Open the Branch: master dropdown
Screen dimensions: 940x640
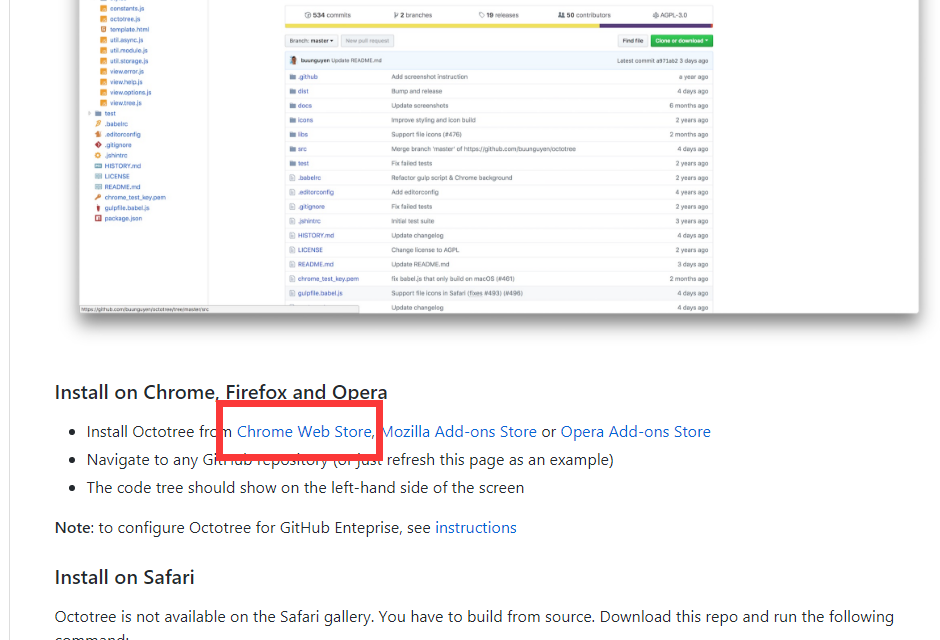click(311, 41)
